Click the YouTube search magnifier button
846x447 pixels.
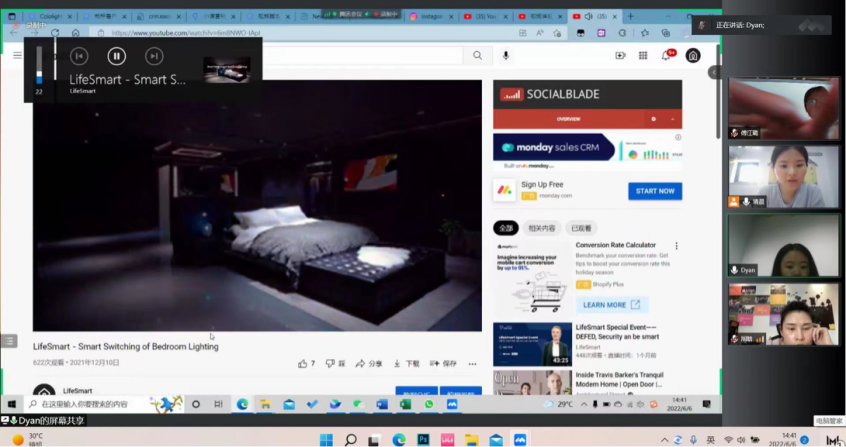click(x=478, y=56)
